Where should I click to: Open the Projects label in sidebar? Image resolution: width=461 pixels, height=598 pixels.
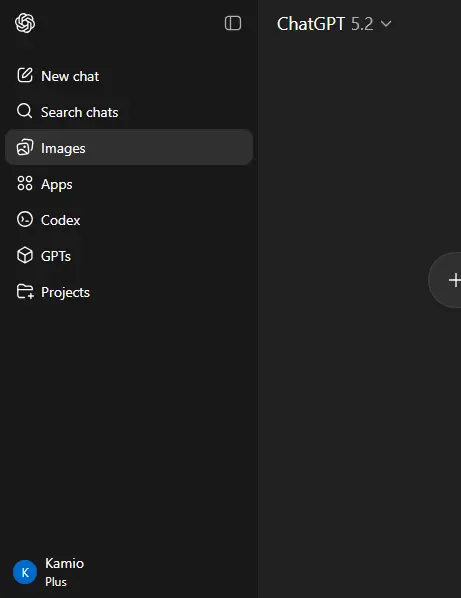(66, 293)
